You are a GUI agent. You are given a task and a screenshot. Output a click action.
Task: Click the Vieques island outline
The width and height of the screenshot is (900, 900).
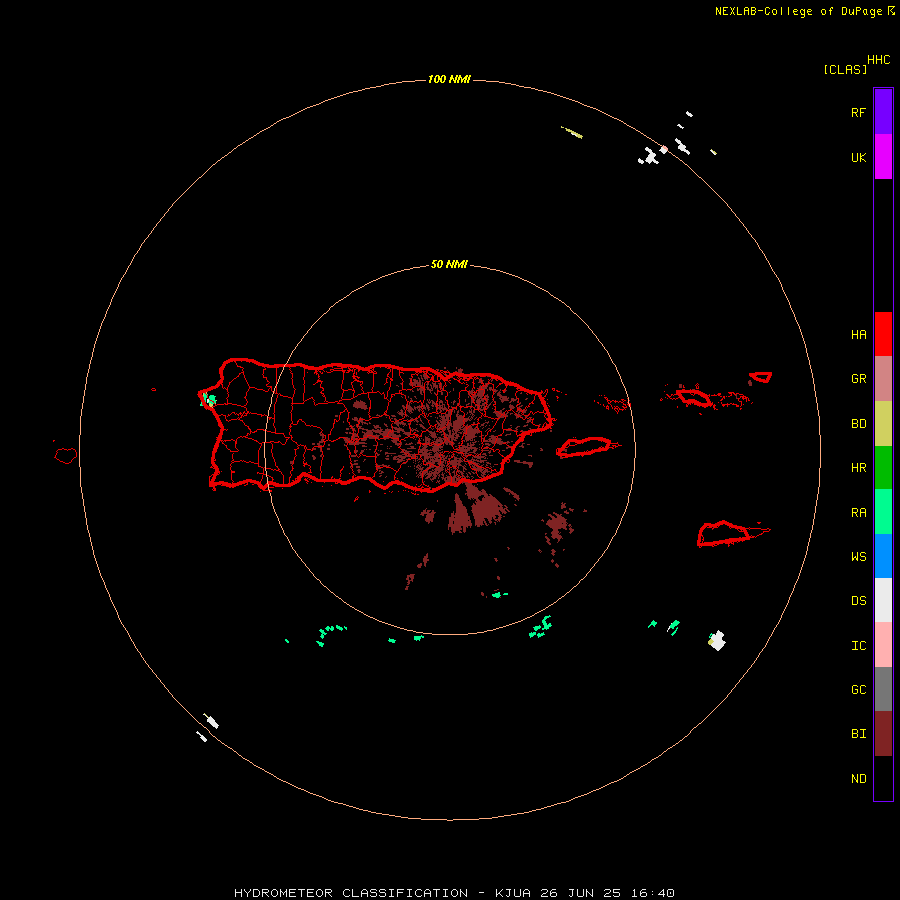(x=584, y=447)
